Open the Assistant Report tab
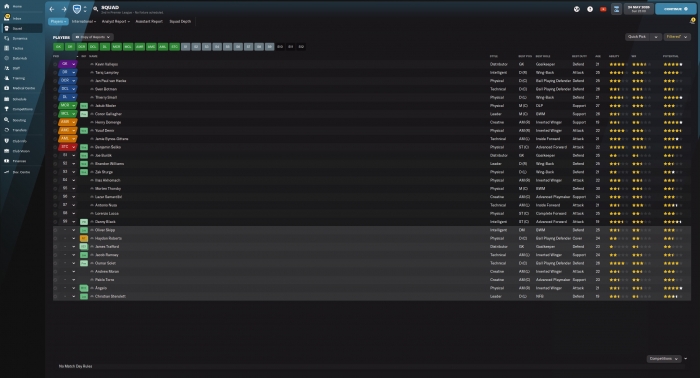The height and width of the screenshot is (378, 700). 149,21
